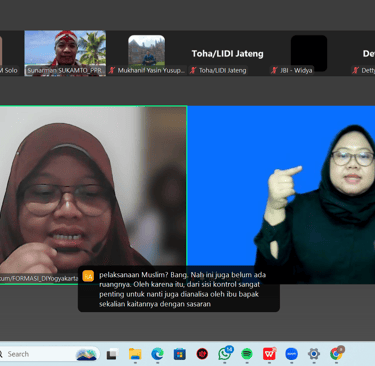
Task: Click the sign language interpreter video
Action: coord(281,195)
